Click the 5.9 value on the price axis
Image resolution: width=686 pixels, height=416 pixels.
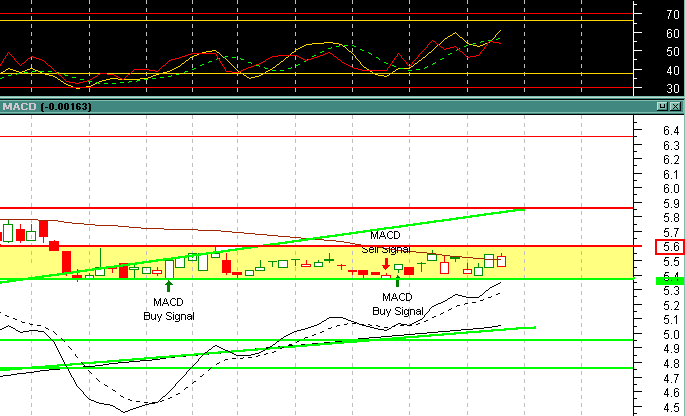671,203
